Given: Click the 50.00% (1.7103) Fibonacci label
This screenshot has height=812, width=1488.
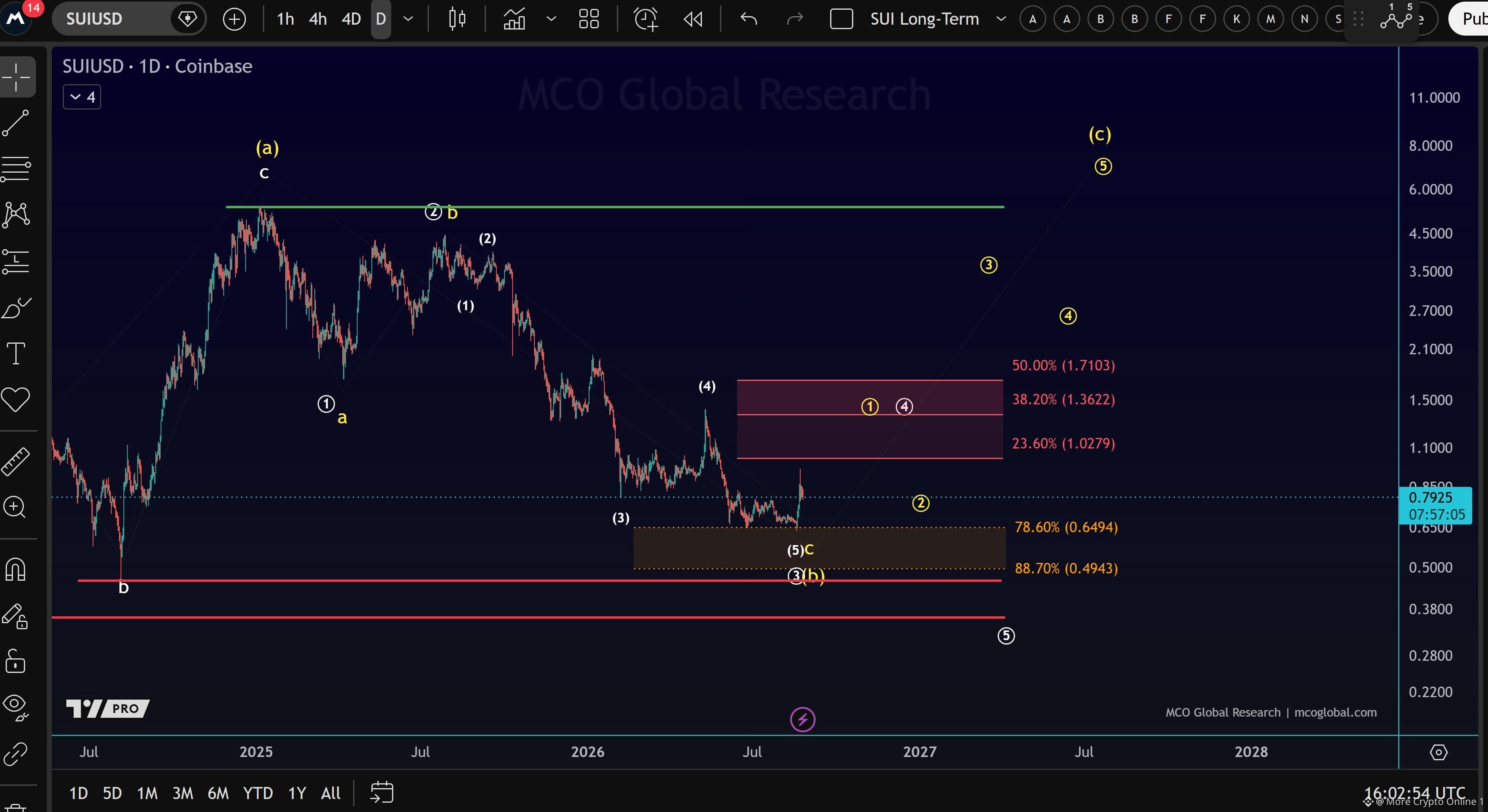Looking at the screenshot, I should (x=1064, y=365).
